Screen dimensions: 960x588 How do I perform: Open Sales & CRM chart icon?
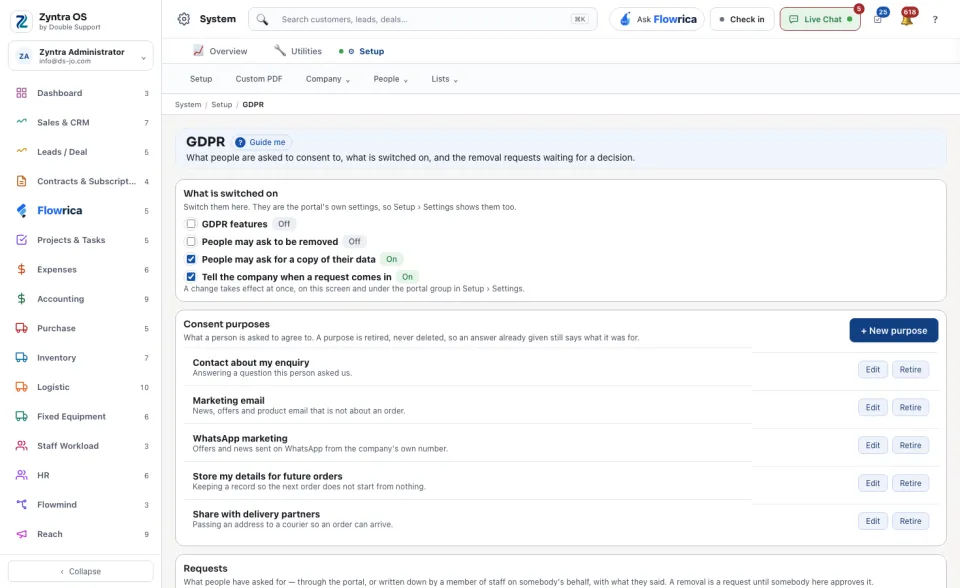21,122
